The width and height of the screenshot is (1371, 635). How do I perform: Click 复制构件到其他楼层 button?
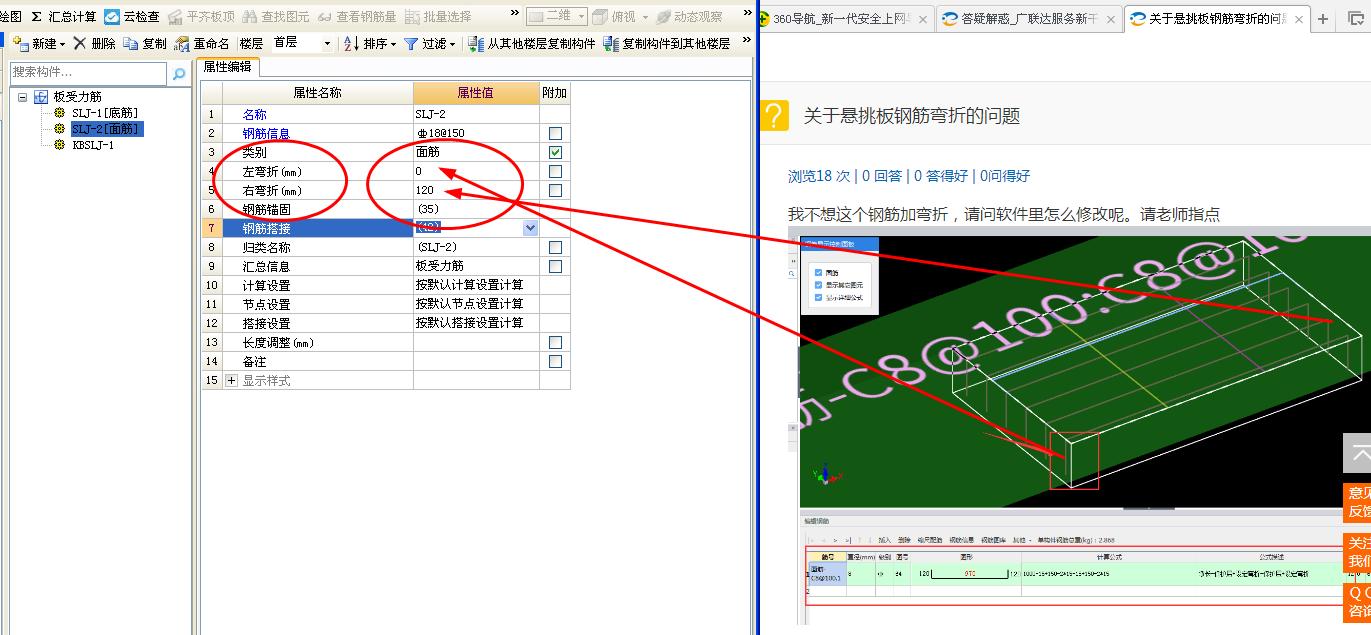coord(667,44)
